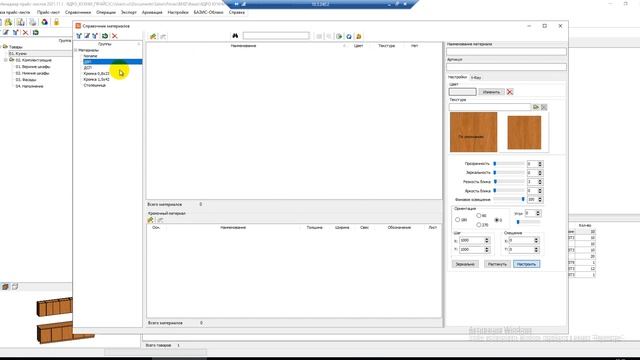Screen dimensions: 640x360
Task: Click clear texture icon beside texture field
Action: click(544, 107)
